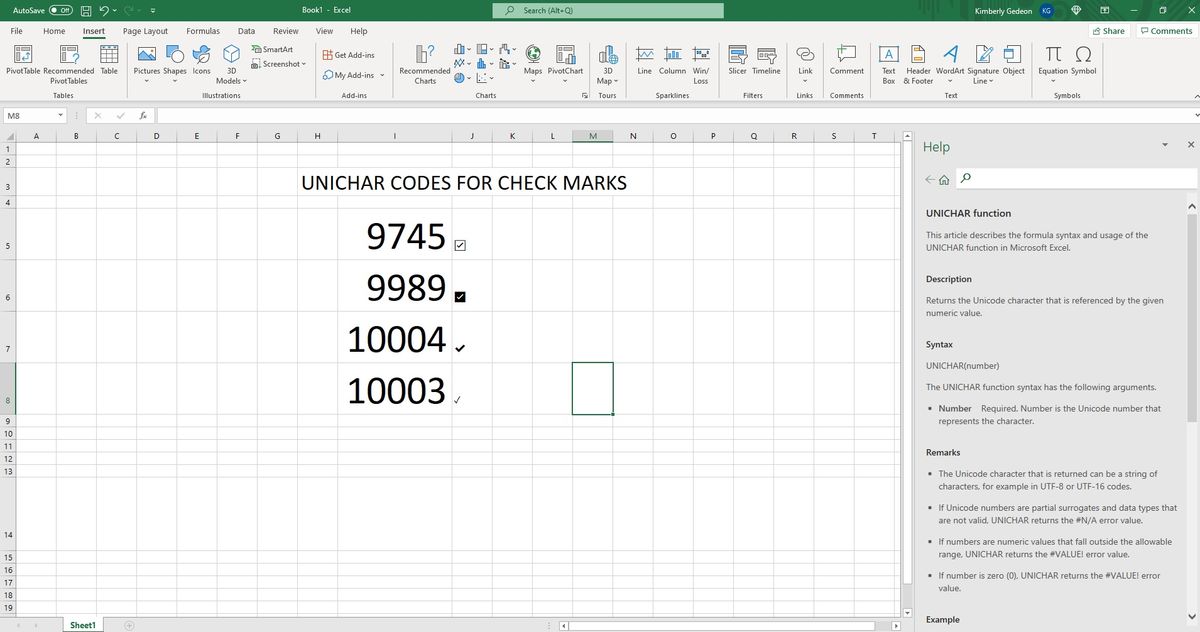1200x632 pixels.
Task: Save the workbook from Quick Access
Action: (88, 10)
